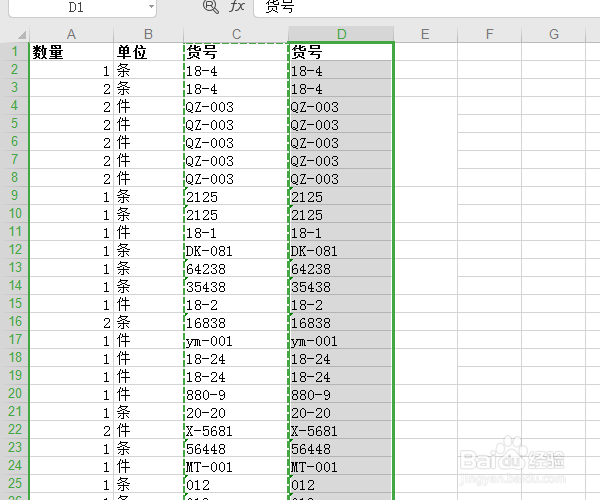Select row 17 header
Image resolution: width=600 pixels, height=500 pixels.
click(x=15, y=339)
